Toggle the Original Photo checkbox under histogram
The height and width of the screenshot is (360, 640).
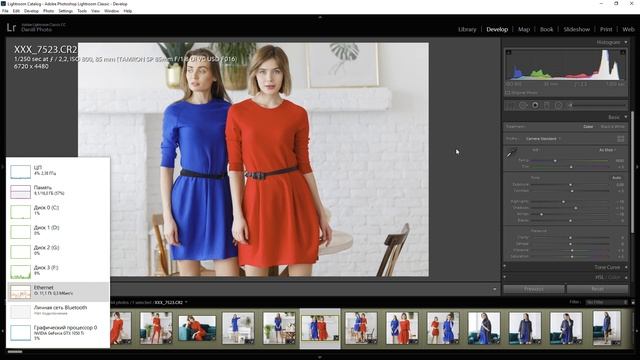(507, 93)
